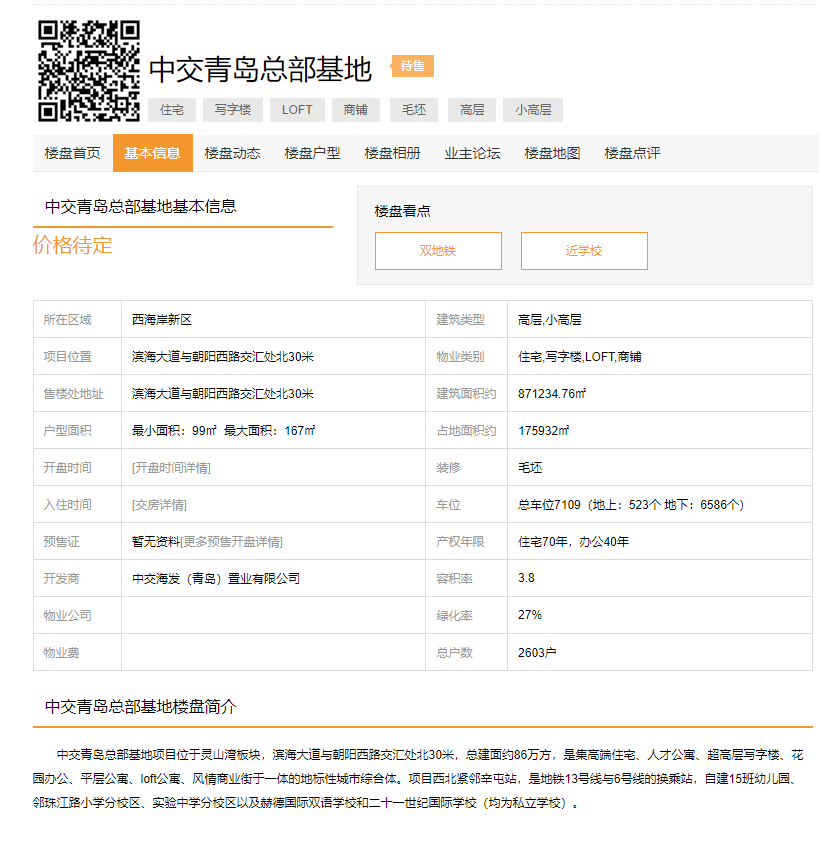Screen dimensions: 819x845
Task: Click the 2603户 total households value
Action: (537, 653)
